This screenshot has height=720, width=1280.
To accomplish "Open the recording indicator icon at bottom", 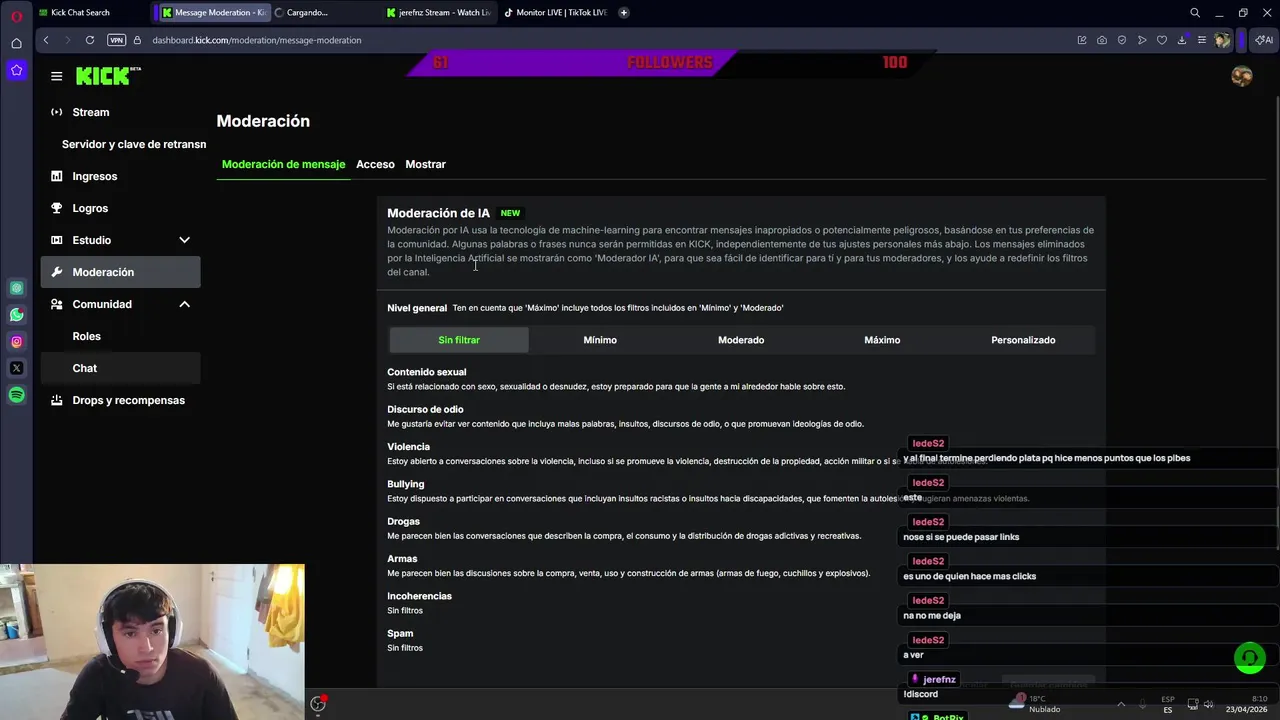I will pyautogui.click(x=318, y=704).
